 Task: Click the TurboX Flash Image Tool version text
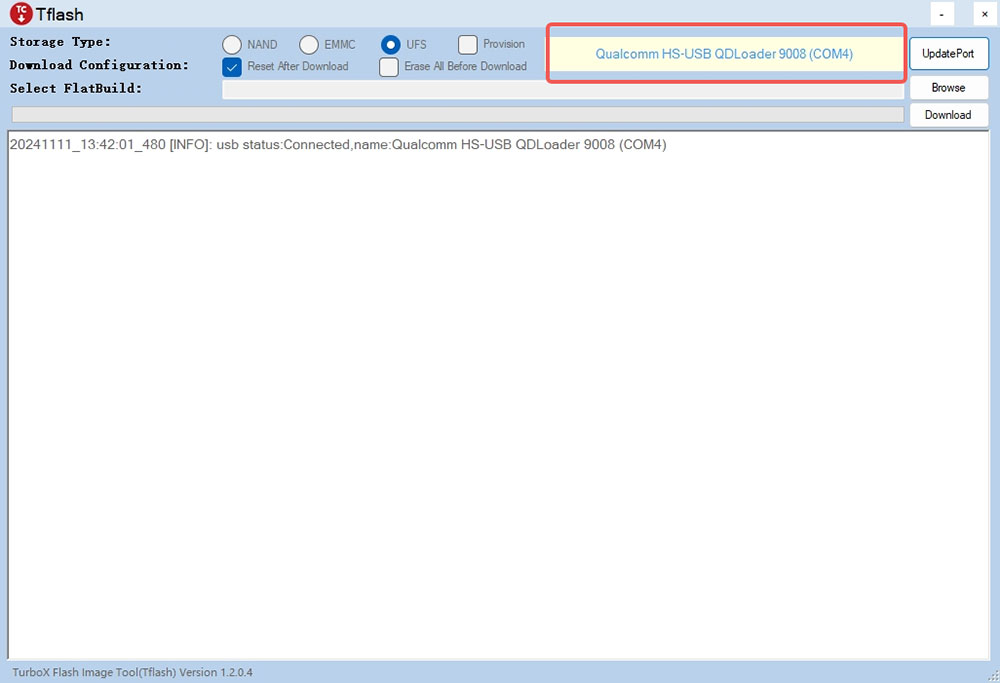(133, 672)
